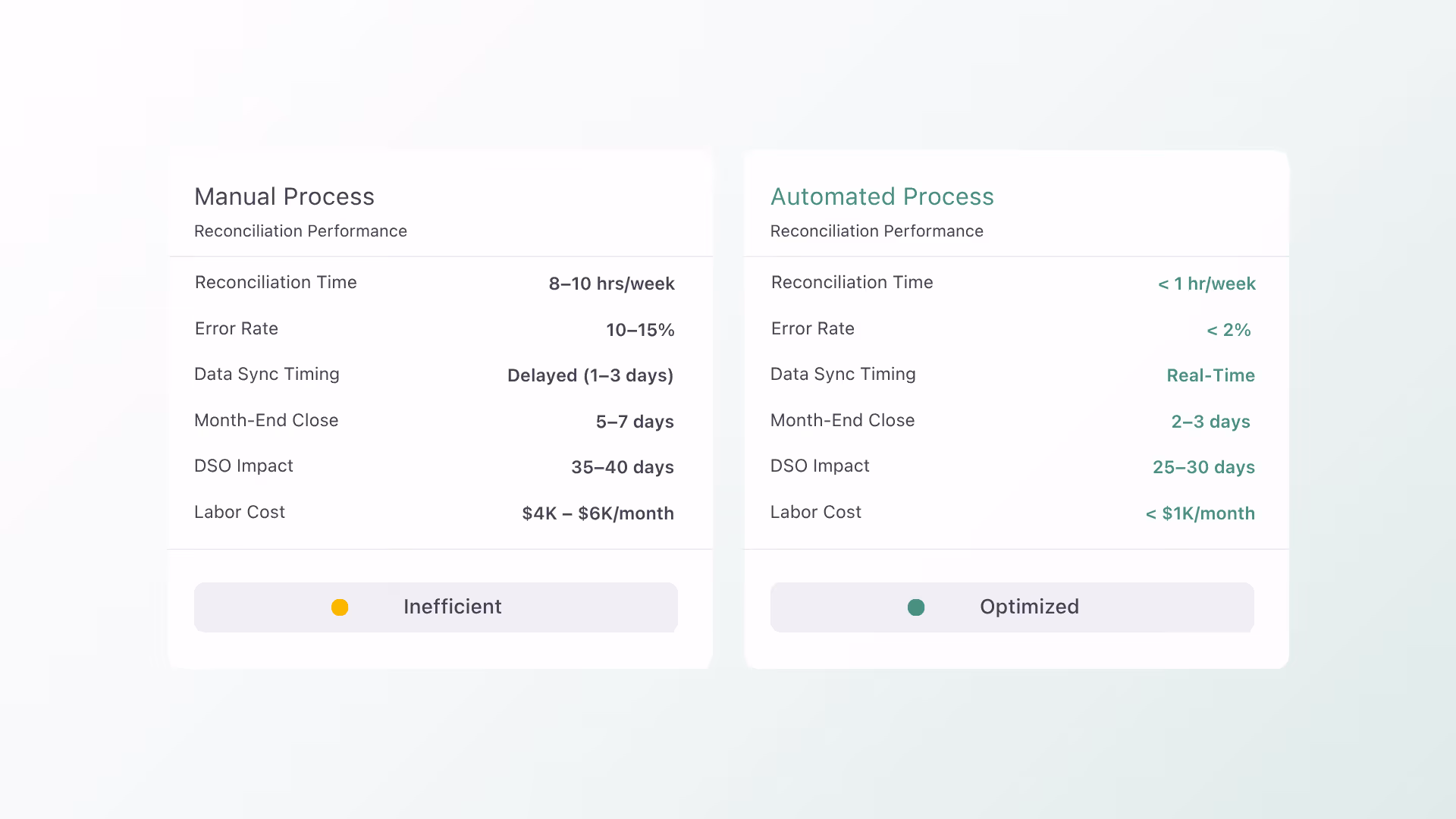
Task: Click the < $1K/month value
Action: 1200,513
